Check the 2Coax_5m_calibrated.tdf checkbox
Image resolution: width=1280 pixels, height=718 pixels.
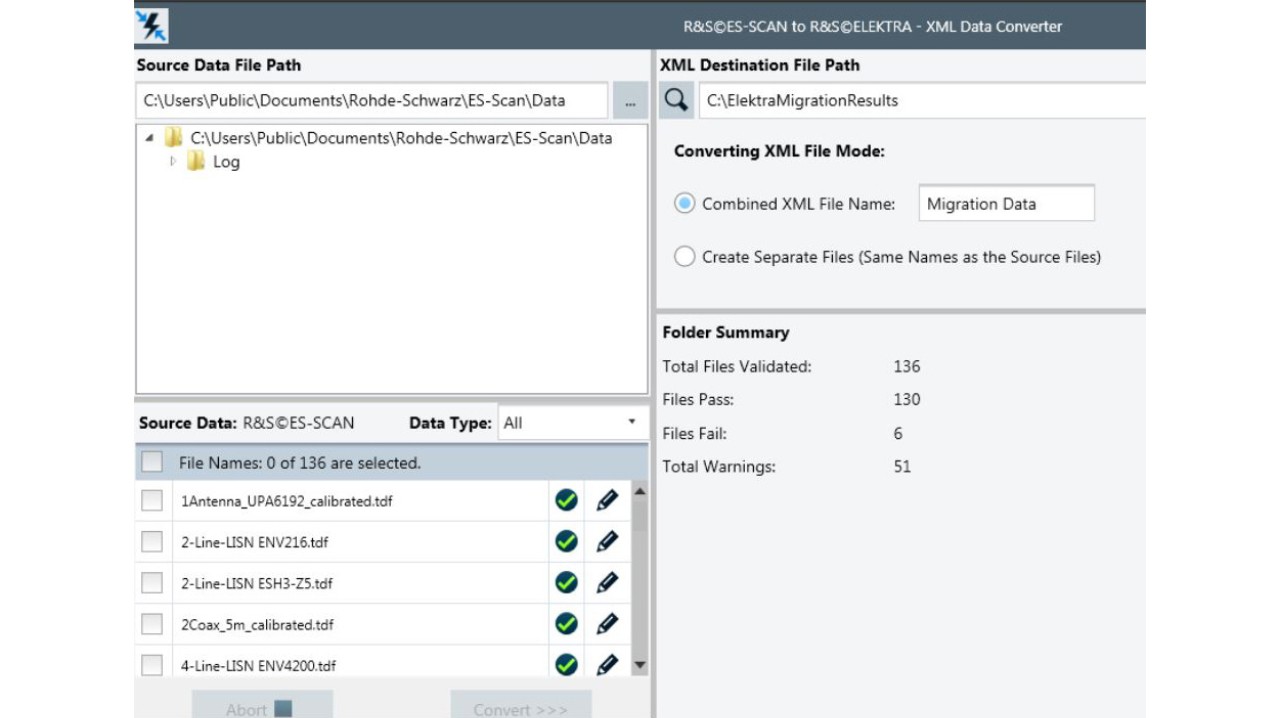[152, 624]
